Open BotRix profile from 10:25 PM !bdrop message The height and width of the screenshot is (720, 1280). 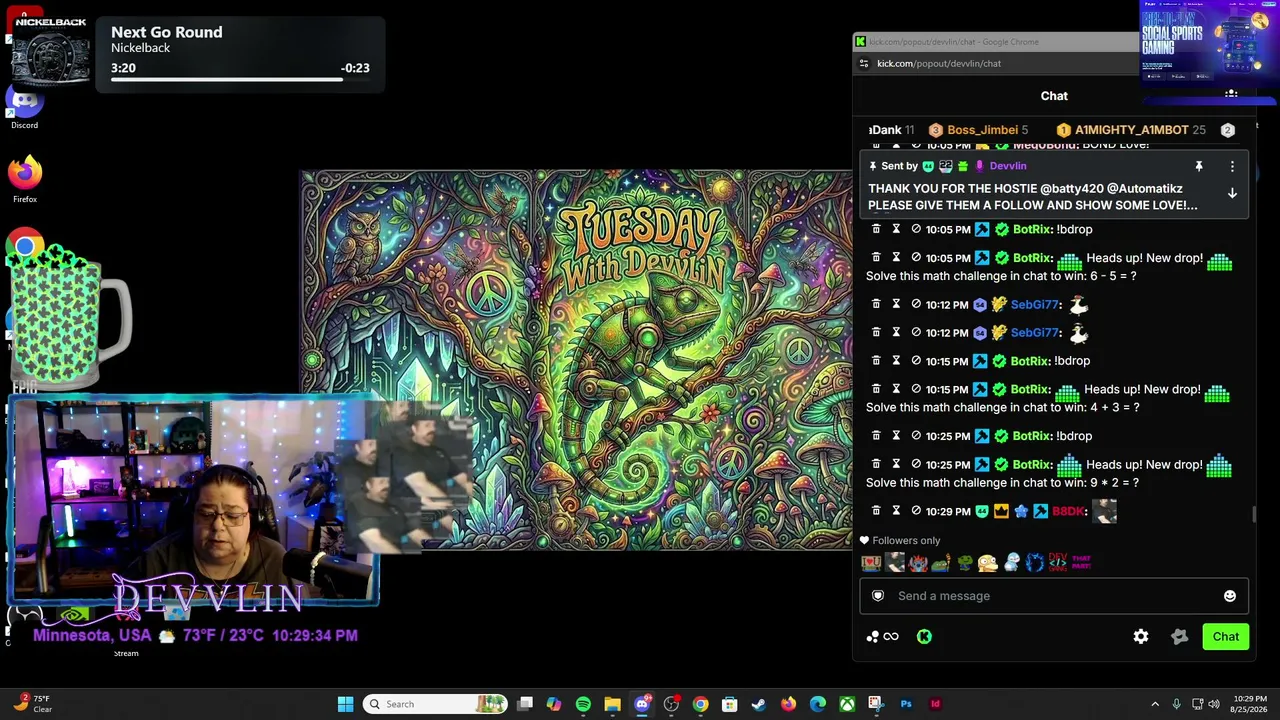click(1031, 436)
